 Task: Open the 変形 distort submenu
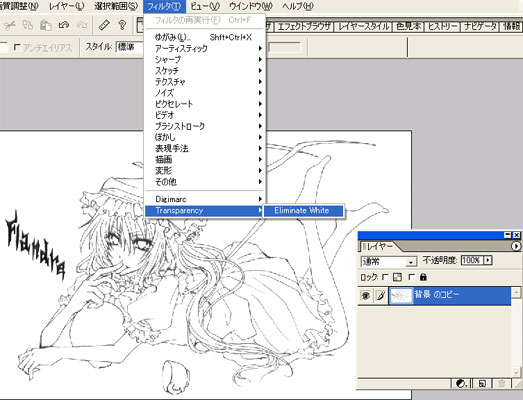[x=204, y=171]
